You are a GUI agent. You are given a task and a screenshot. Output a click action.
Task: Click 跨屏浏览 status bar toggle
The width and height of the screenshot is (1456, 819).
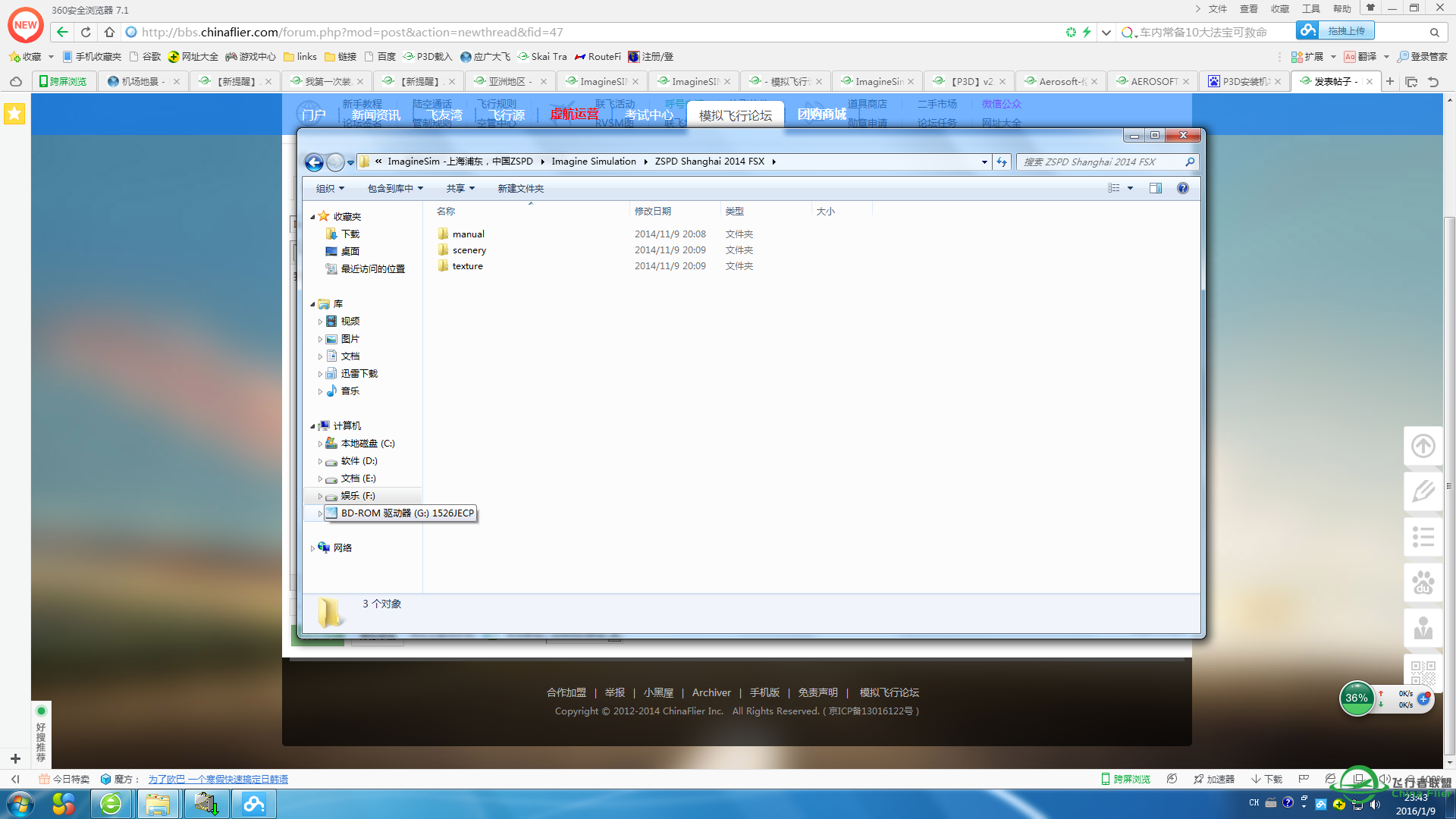[1125, 779]
